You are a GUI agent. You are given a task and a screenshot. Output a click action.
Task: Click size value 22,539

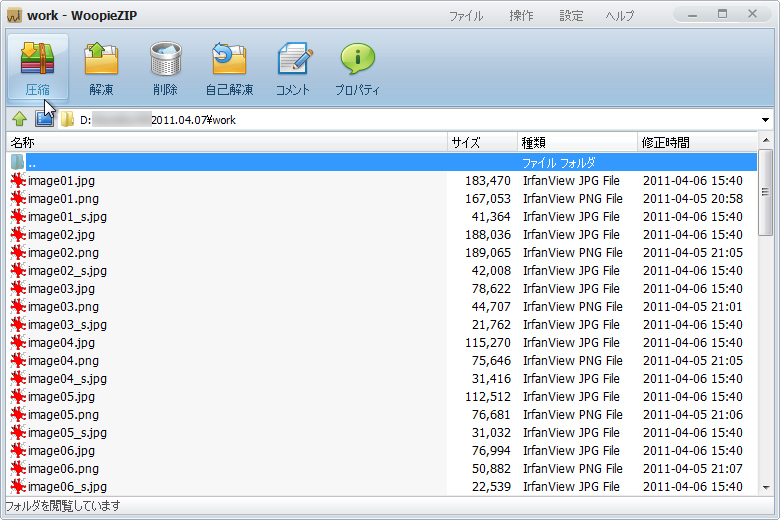tap(491, 487)
